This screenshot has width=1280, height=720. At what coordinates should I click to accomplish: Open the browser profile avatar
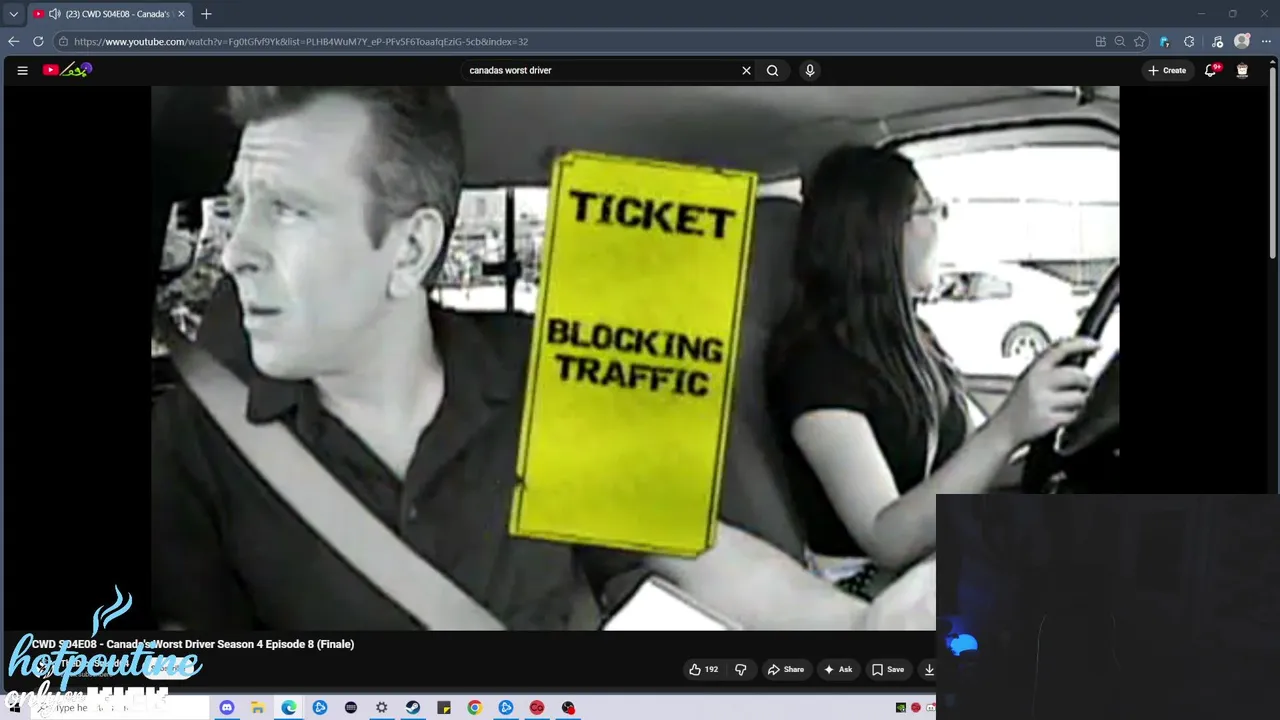click(1242, 41)
